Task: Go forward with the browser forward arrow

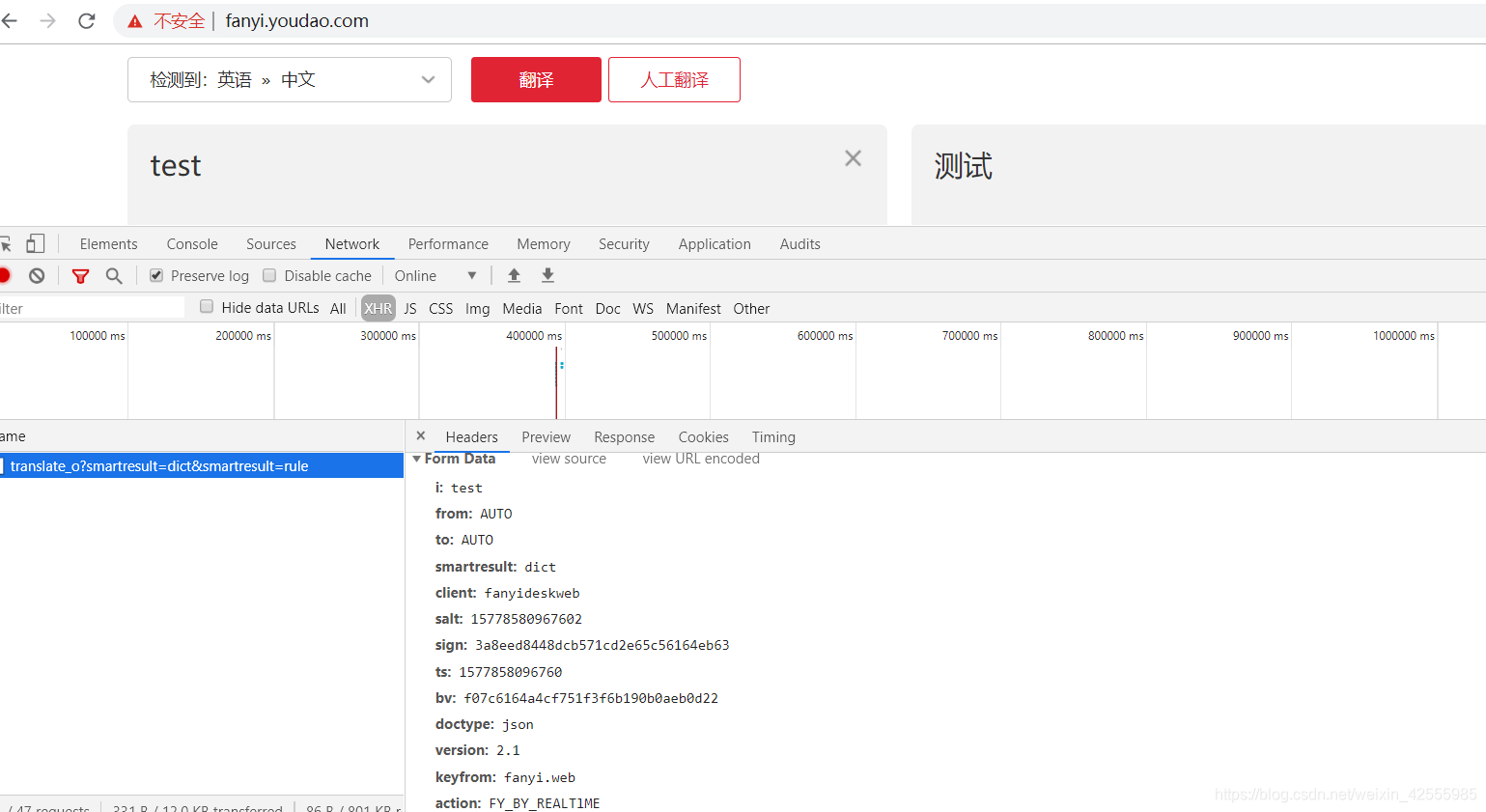Action: [x=47, y=21]
